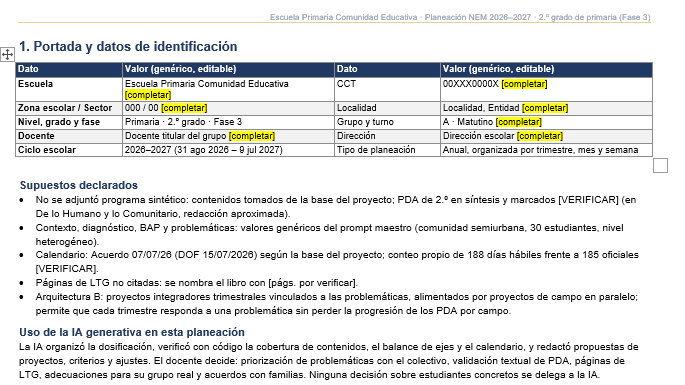Click the 'CCT' cell

tap(387, 89)
